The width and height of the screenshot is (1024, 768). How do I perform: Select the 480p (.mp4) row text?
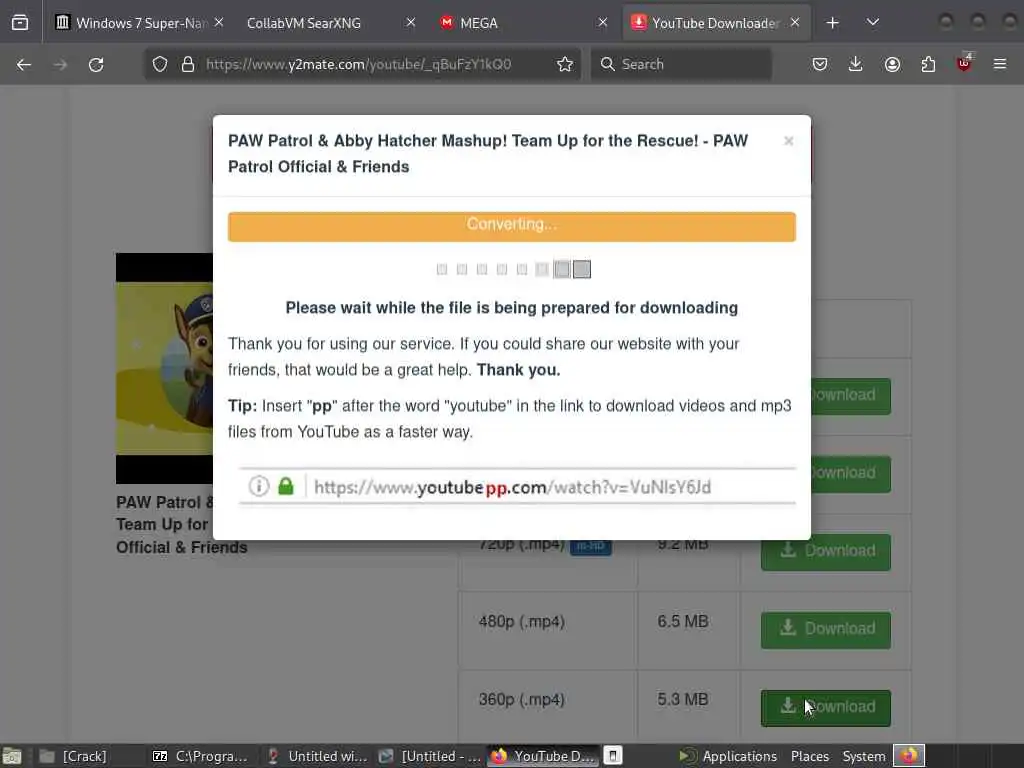(521, 621)
